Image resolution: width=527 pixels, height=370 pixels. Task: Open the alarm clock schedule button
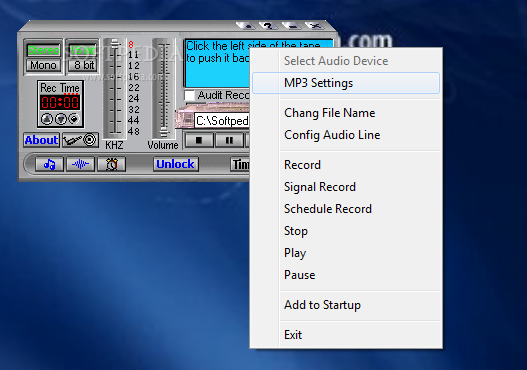pos(112,164)
